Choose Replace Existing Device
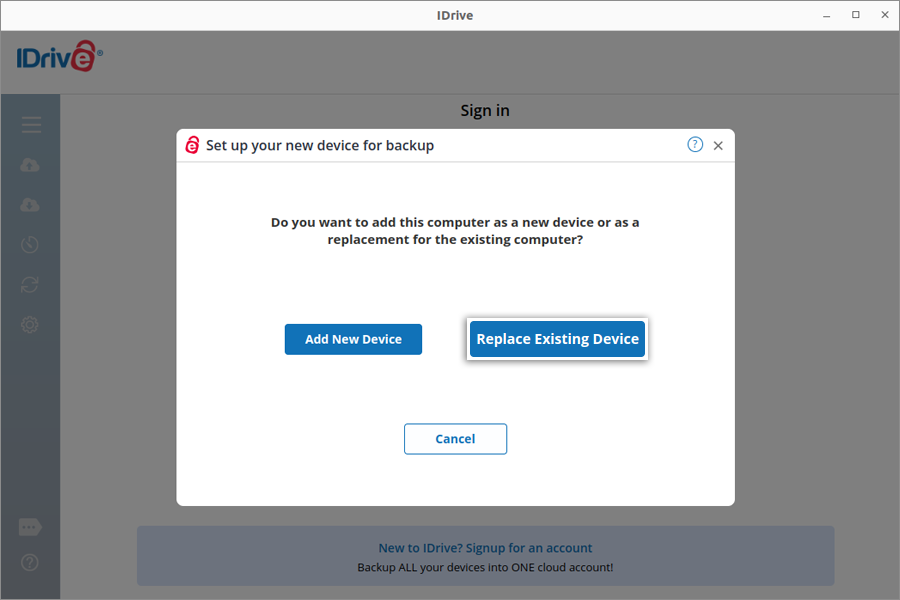Screen dimensions: 900x600 [x=557, y=339]
